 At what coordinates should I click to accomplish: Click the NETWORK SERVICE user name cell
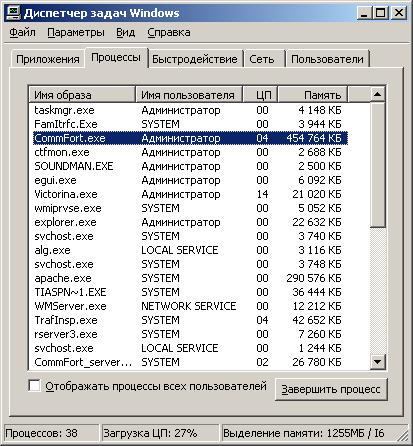[x=189, y=306]
